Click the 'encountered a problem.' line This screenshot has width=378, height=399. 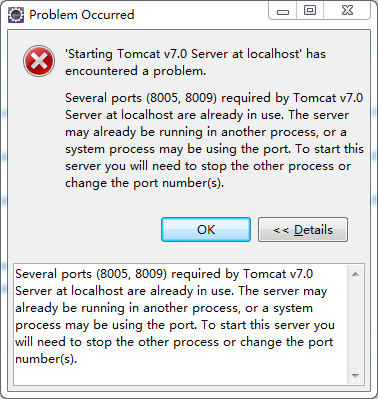point(135,71)
